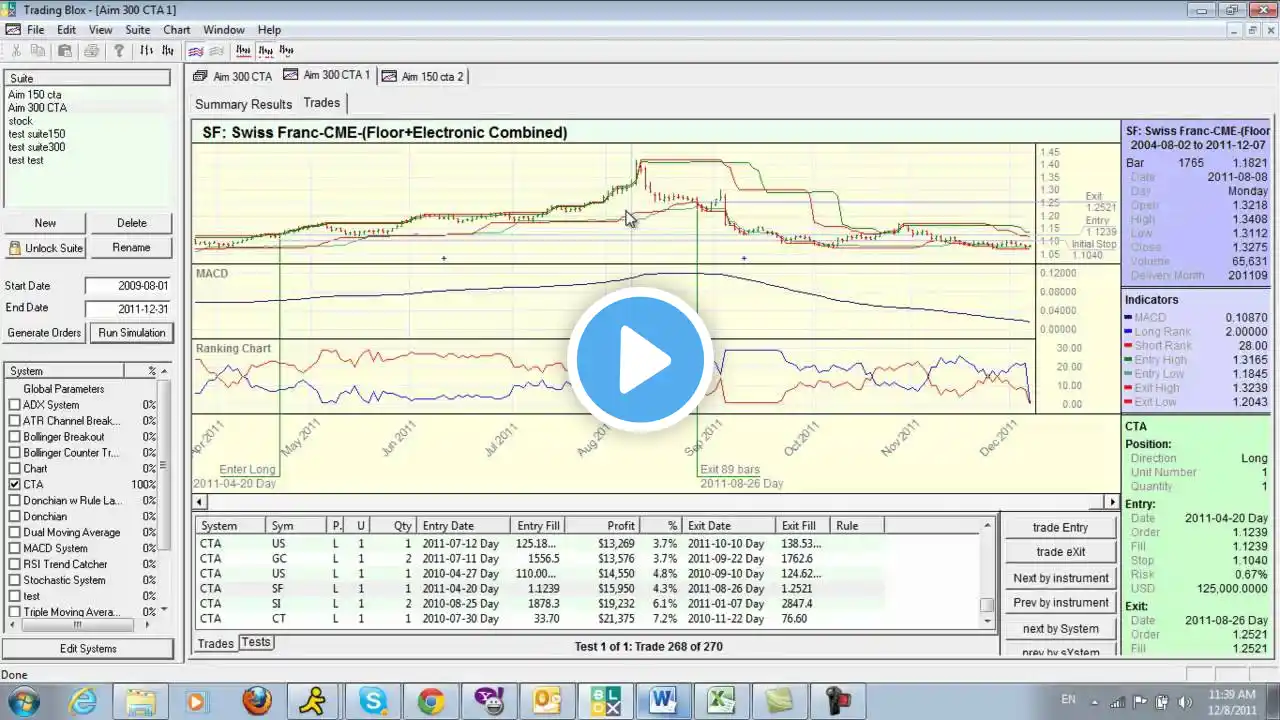Screen dimensions: 1280x720
Task: Click the Prev by instrument button
Action: (1060, 603)
